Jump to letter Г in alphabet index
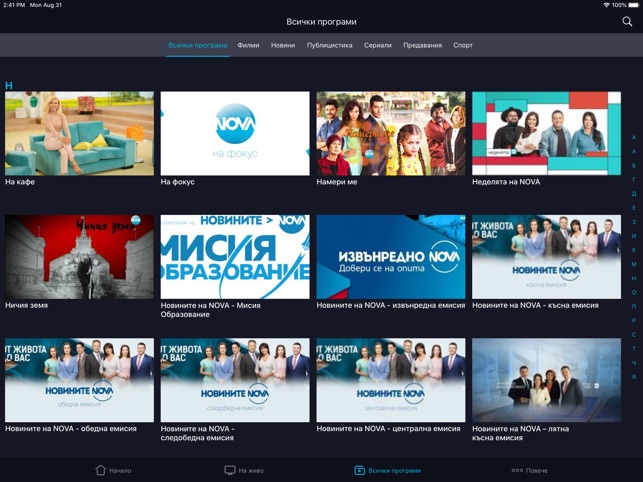The height and width of the screenshot is (482, 643). pyautogui.click(x=634, y=179)
